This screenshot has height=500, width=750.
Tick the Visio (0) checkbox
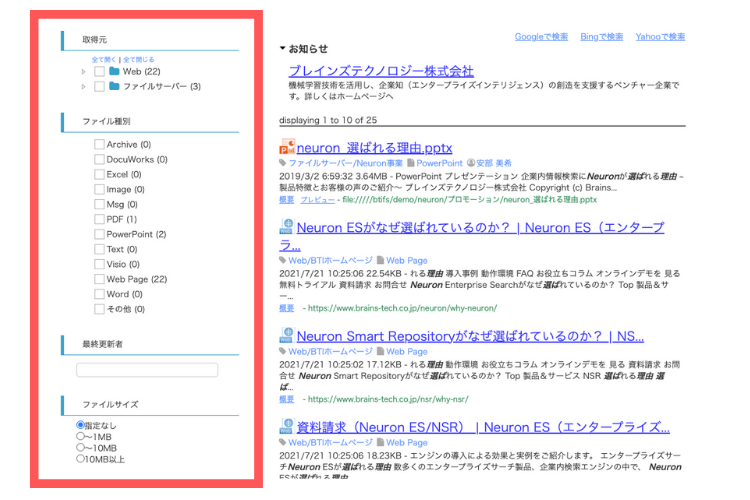coord(99,264)
